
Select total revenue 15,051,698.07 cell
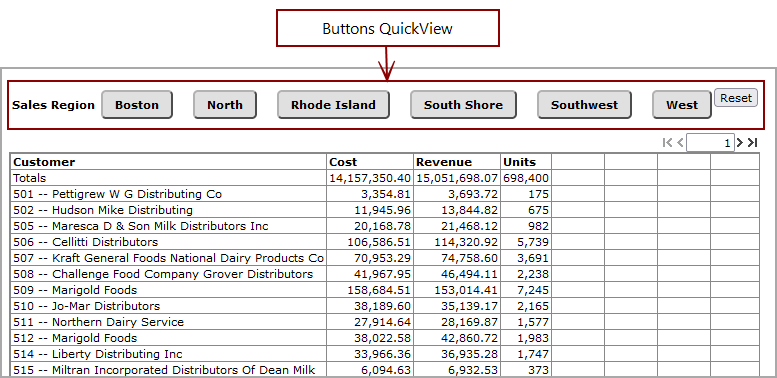tap(457, 178)
